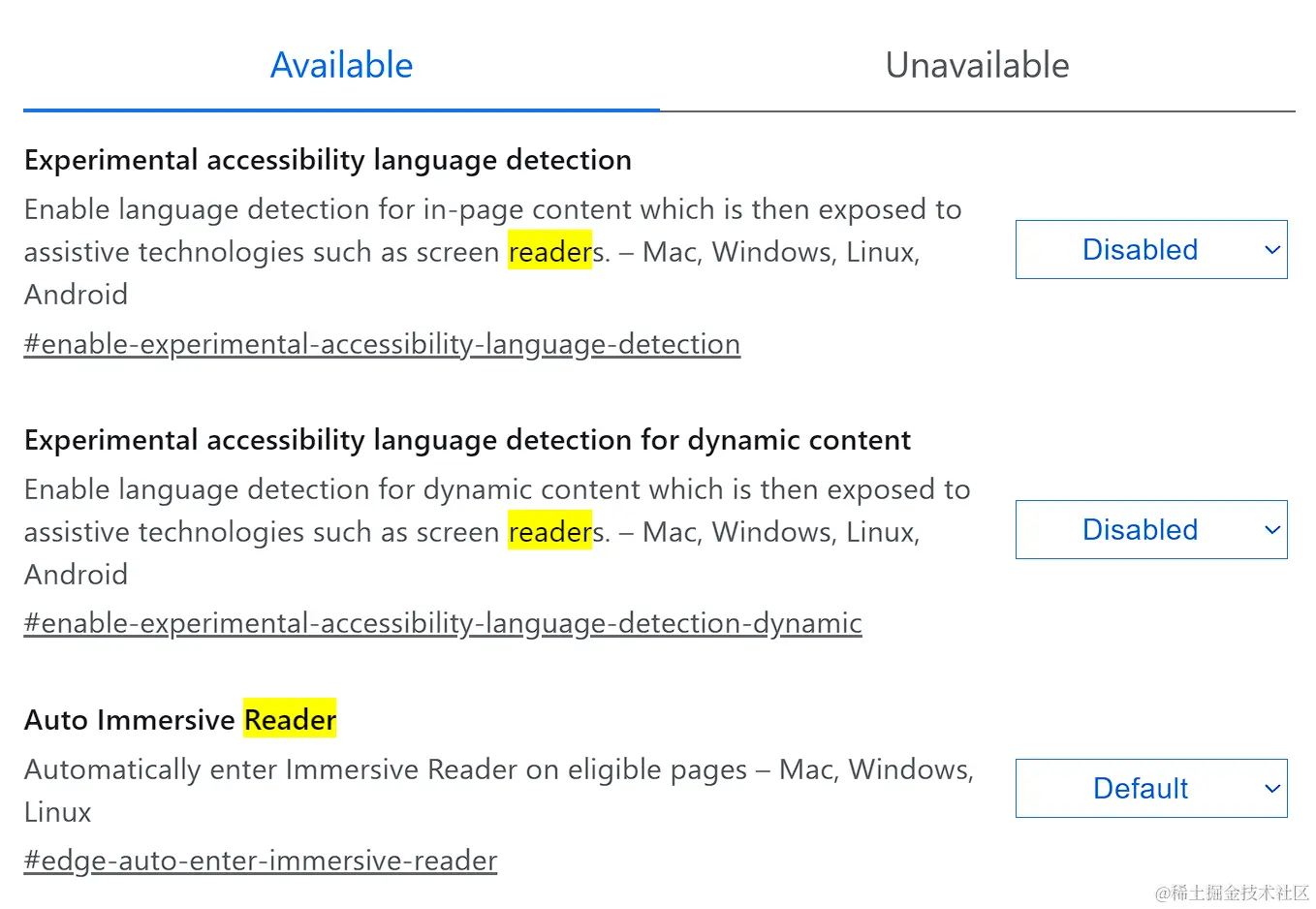Click highlighted "reader" in the dynamic content description

click(x=549, y=532)
